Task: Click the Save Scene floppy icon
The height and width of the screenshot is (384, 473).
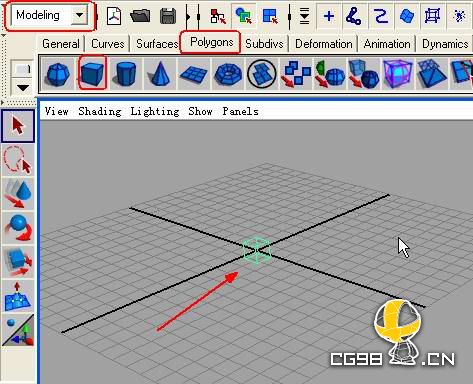Action: pyautogui.click(x=168, y=16)
